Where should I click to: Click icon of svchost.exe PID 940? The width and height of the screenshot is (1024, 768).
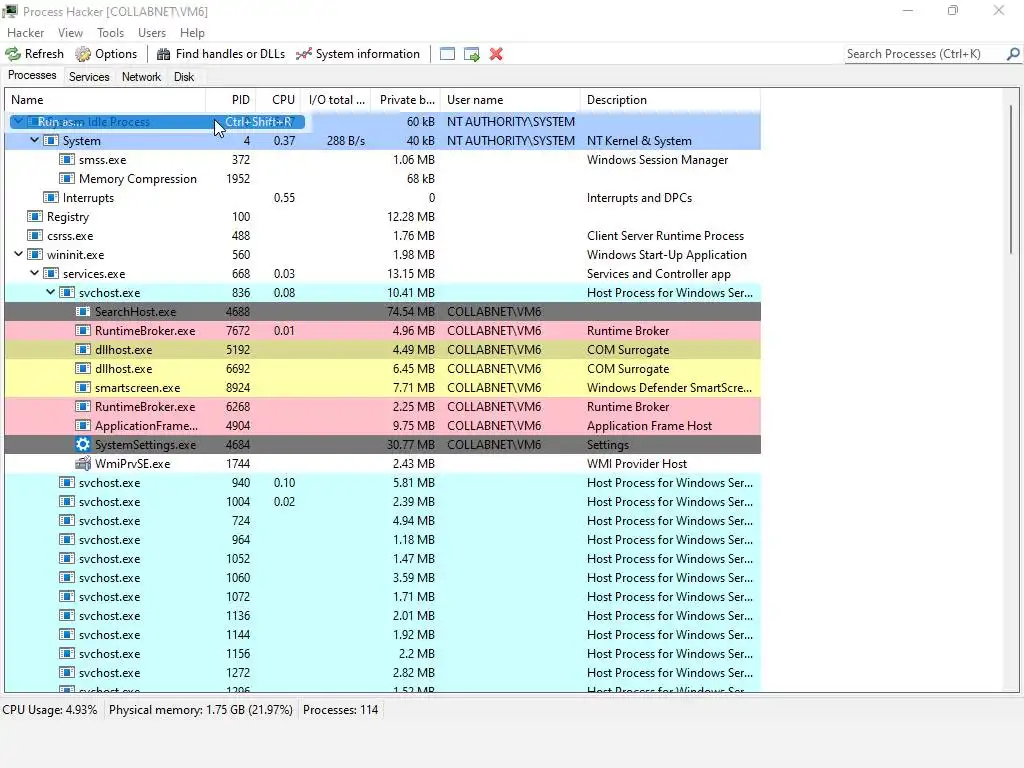(x=67, y=483)
